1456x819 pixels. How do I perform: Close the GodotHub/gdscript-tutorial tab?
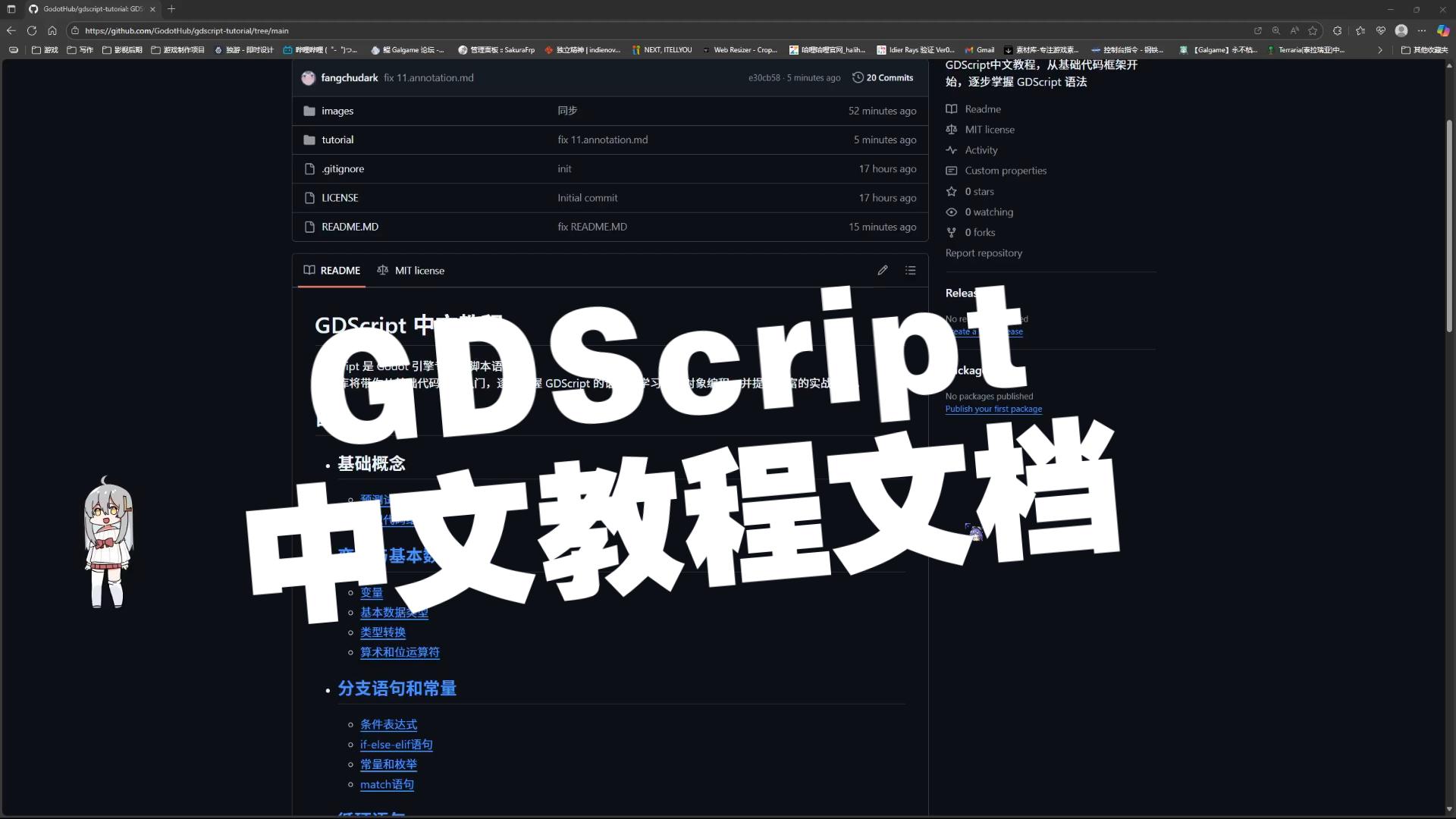coord(152,9)
